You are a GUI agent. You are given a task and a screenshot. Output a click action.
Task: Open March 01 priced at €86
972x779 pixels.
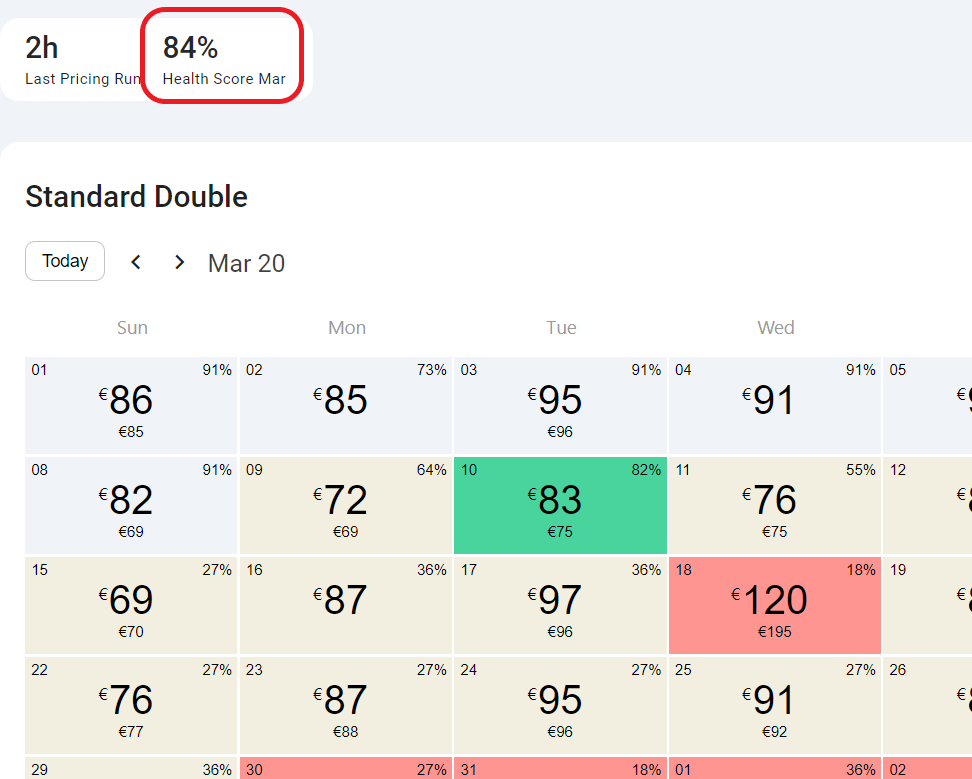coord(131,405)
